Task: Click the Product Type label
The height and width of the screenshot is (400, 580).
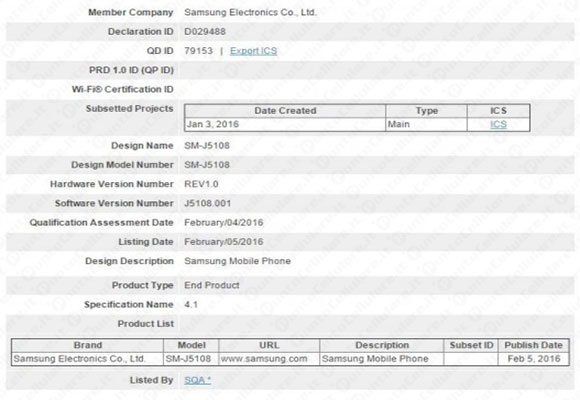Action: pos(143,285)
